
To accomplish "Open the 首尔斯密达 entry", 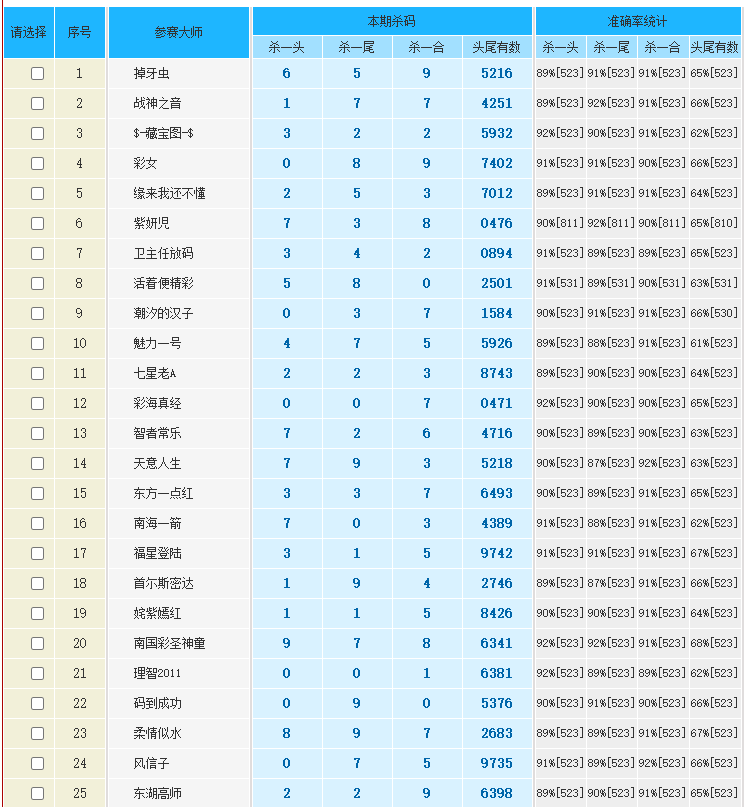I will [163, 583].
